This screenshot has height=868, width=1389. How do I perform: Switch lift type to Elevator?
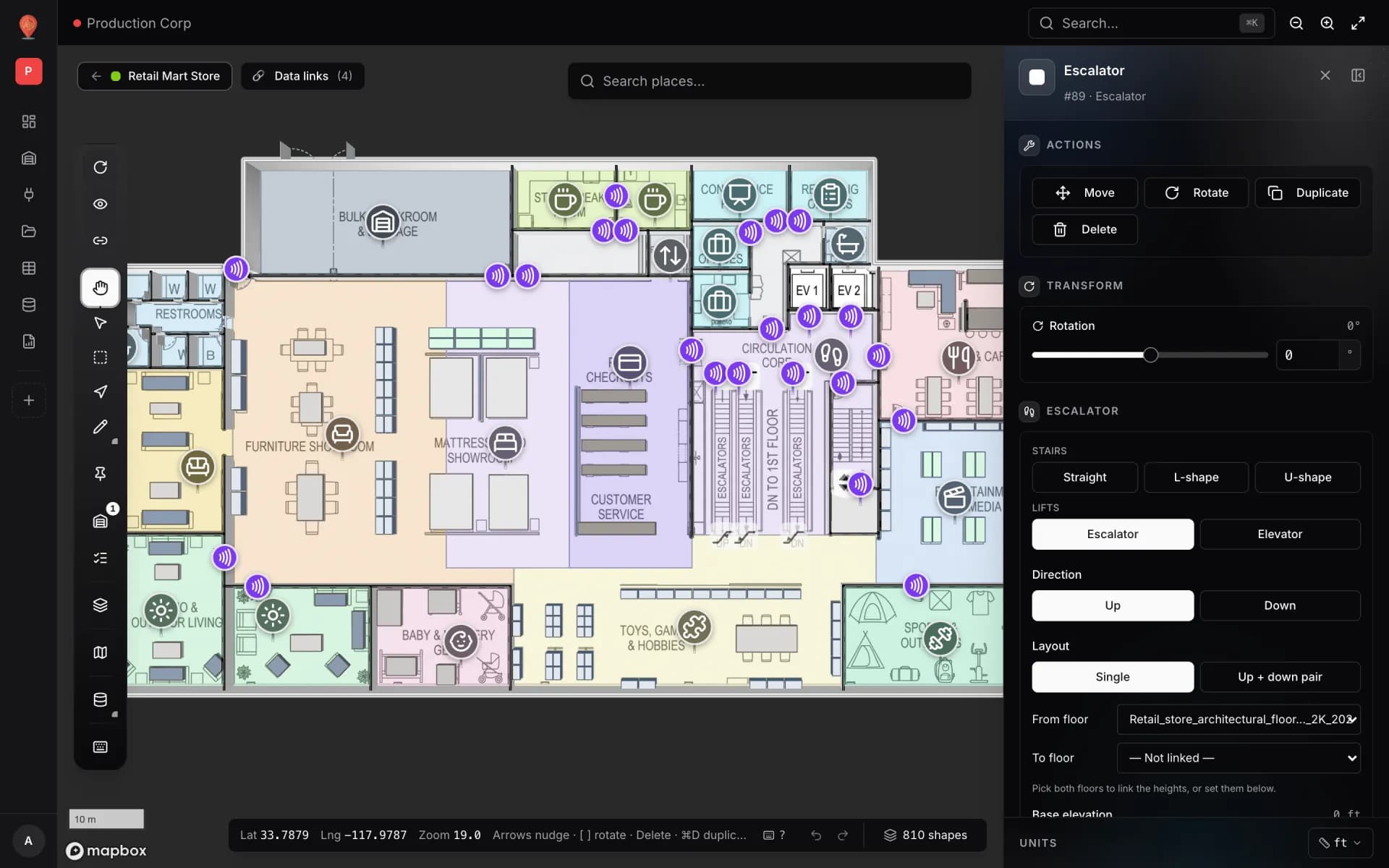tap(1279, 534)
